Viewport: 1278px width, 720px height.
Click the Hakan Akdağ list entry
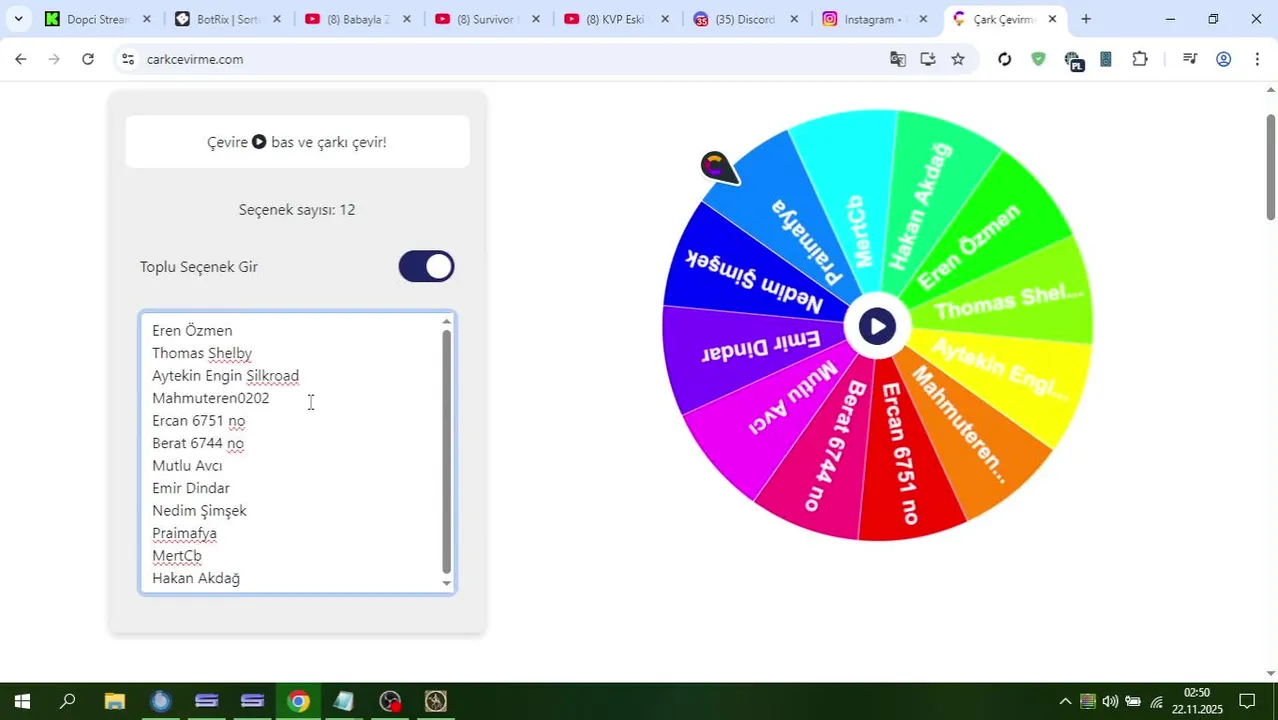tap(196, 578)
